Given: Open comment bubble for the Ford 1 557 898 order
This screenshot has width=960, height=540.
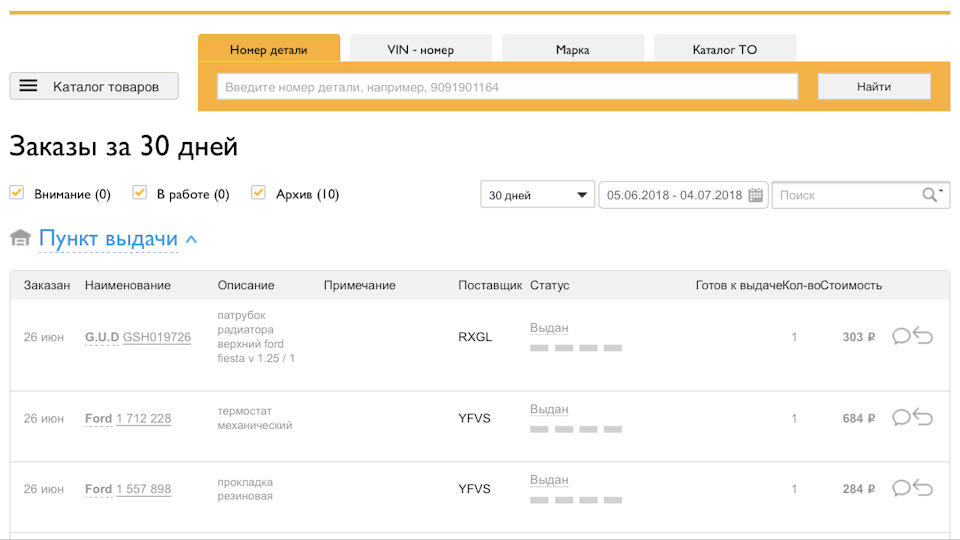Looking at the screenshot, I should coord(901,488).
